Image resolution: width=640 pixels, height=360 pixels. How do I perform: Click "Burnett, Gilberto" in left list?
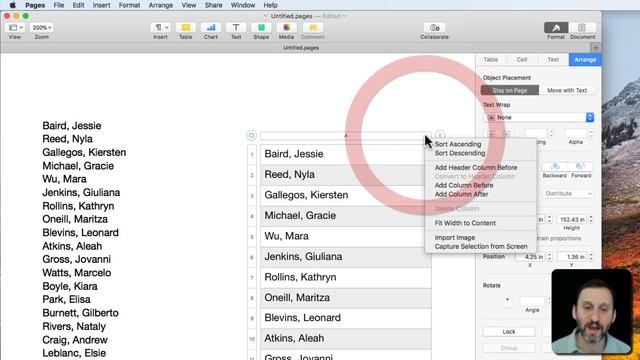point(80,313)
